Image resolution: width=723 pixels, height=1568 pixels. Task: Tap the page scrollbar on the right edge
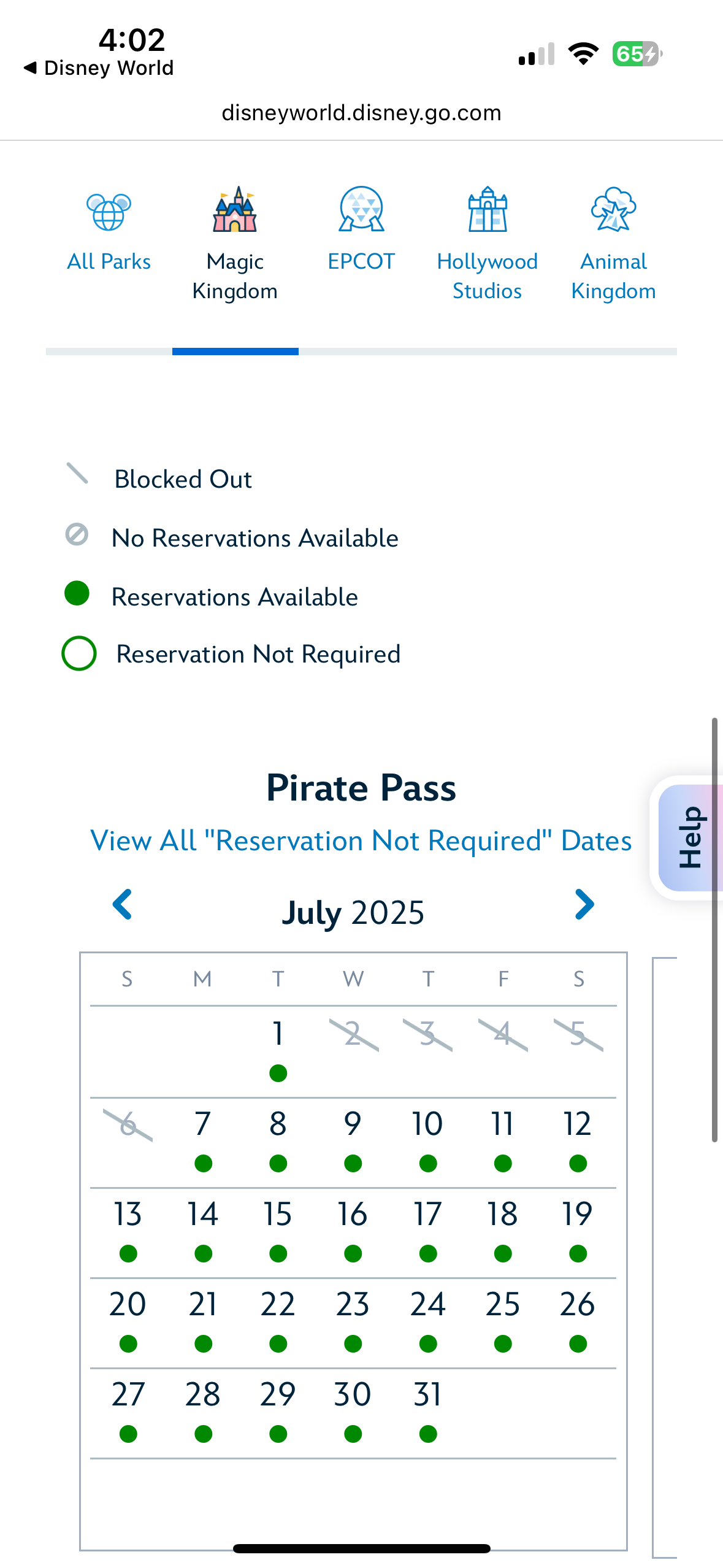(714, 929)
